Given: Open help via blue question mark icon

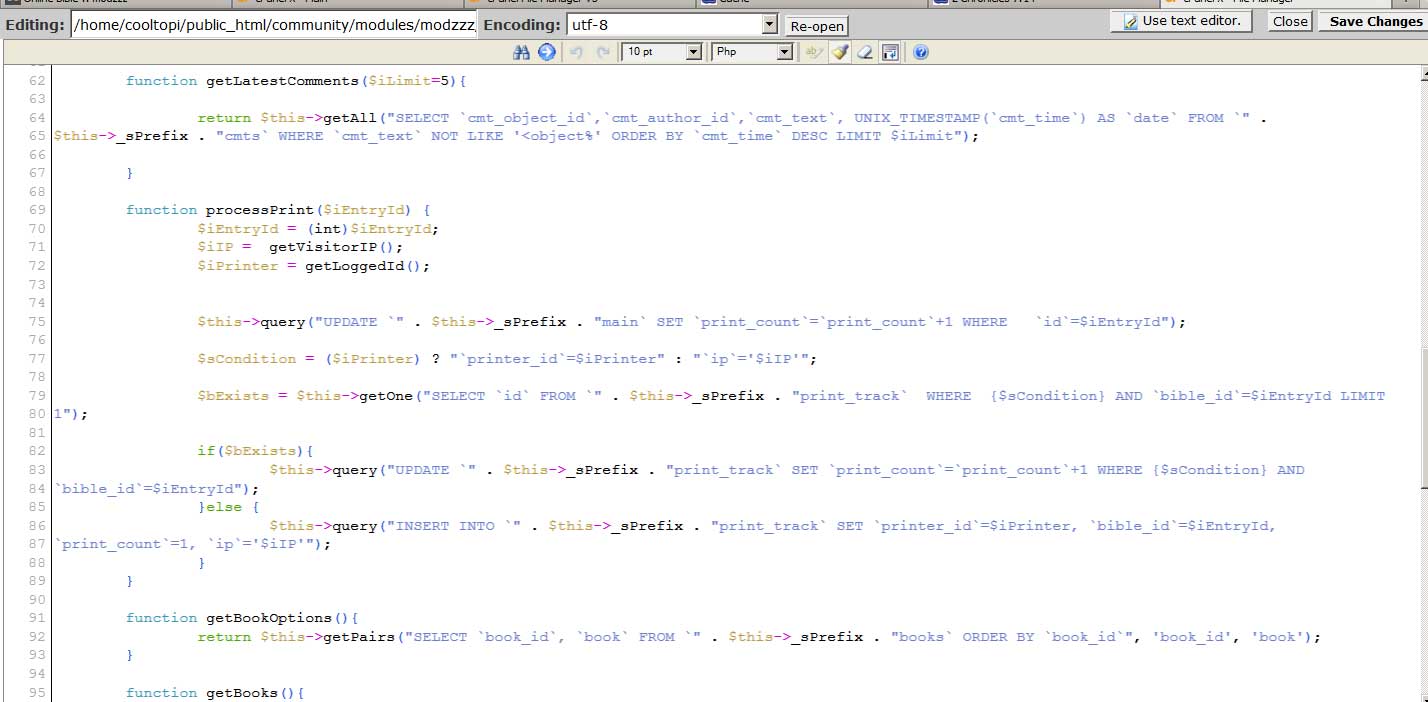Looking at the screenshot, I should [x=920, y=52].
